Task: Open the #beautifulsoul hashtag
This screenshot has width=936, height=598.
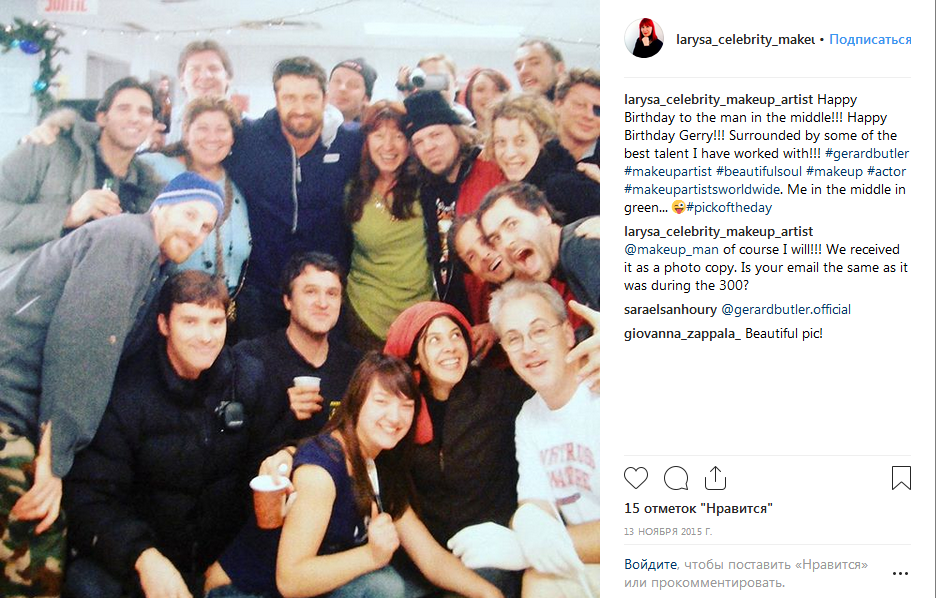Action: pos(759,172)
